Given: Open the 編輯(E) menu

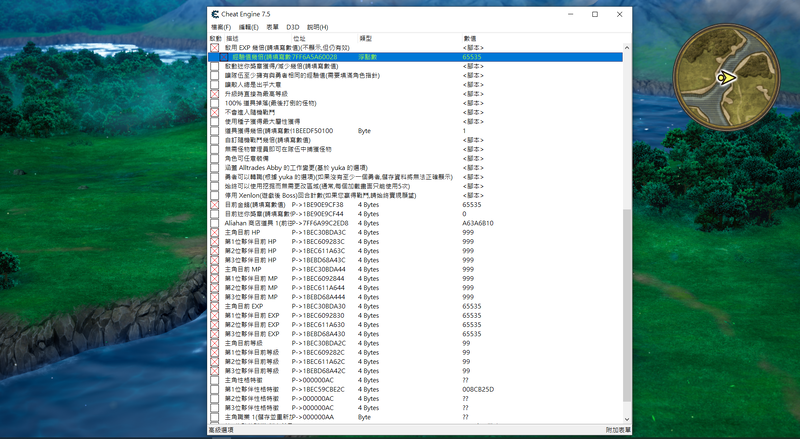Looking at the screenshot, I should pos(248,27).
